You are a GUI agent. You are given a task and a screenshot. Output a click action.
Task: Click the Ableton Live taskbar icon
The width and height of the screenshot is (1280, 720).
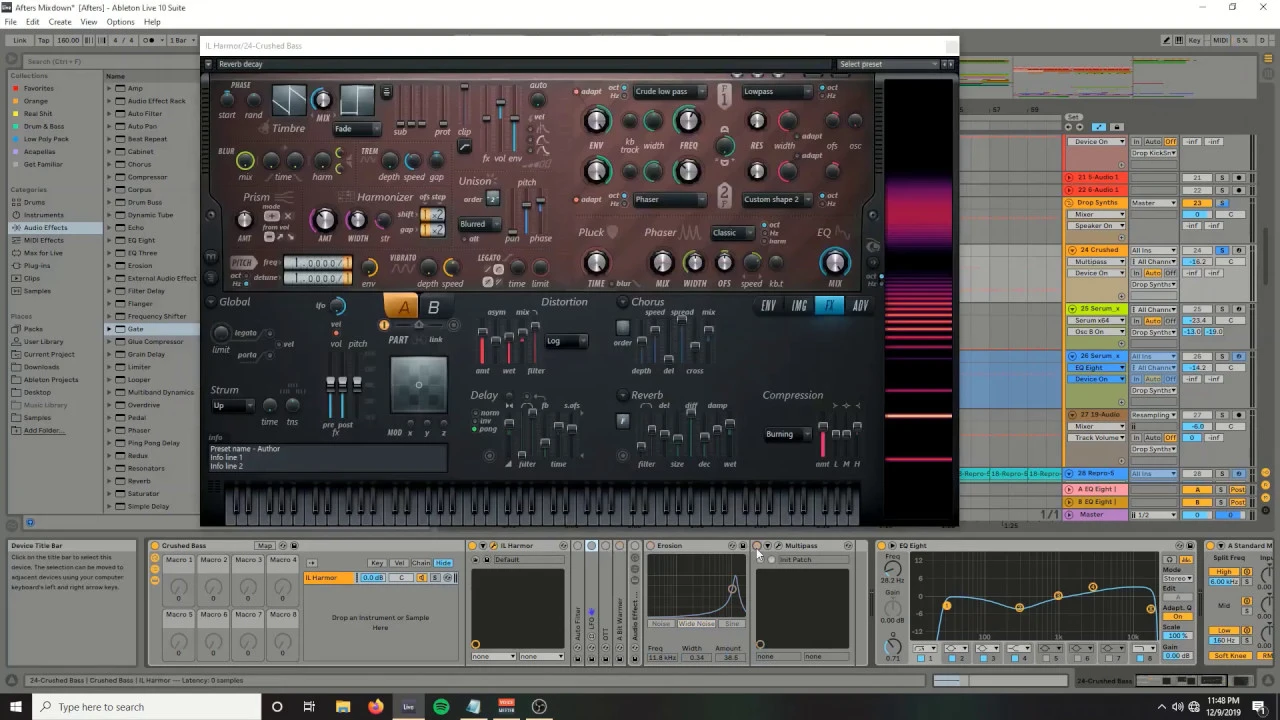coord(408,707)
